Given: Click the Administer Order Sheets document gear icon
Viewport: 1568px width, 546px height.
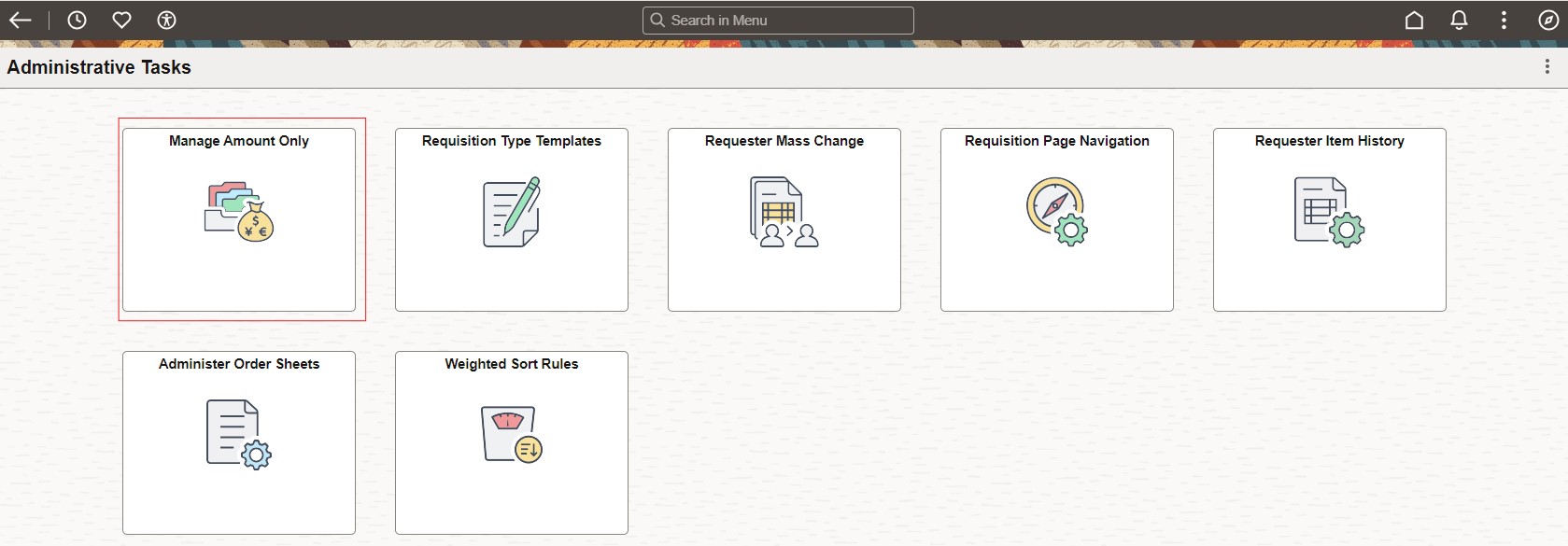Looking at the screenshot, I should point(239,434).
